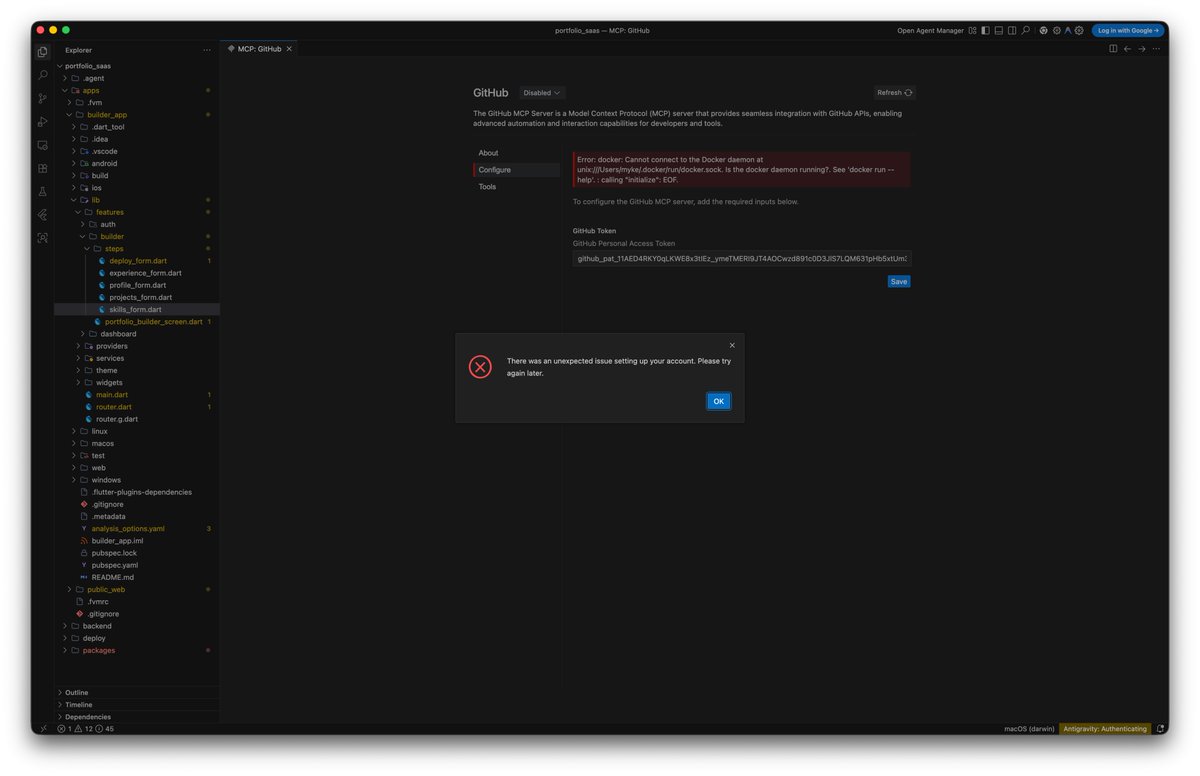Open deploy_form.dart file

138,261
